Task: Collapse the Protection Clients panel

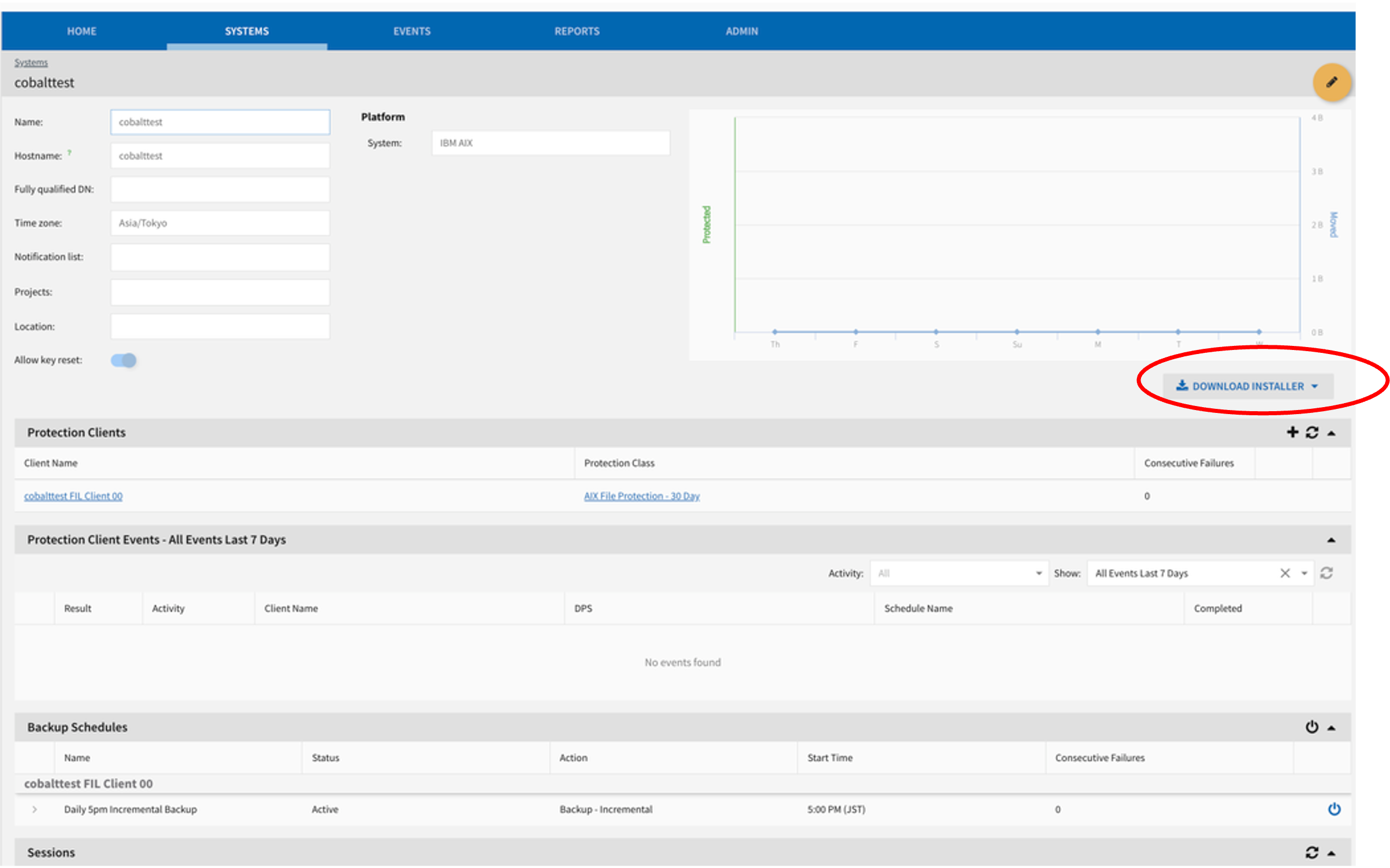Action: click(1332, 433)
